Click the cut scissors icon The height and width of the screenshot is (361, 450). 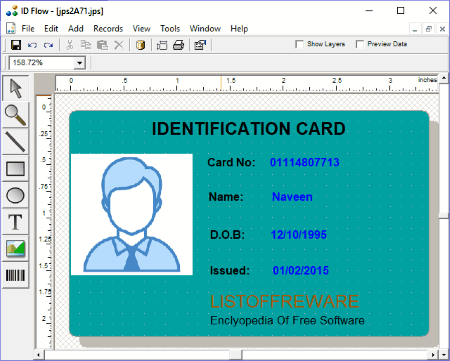[70, 45]
